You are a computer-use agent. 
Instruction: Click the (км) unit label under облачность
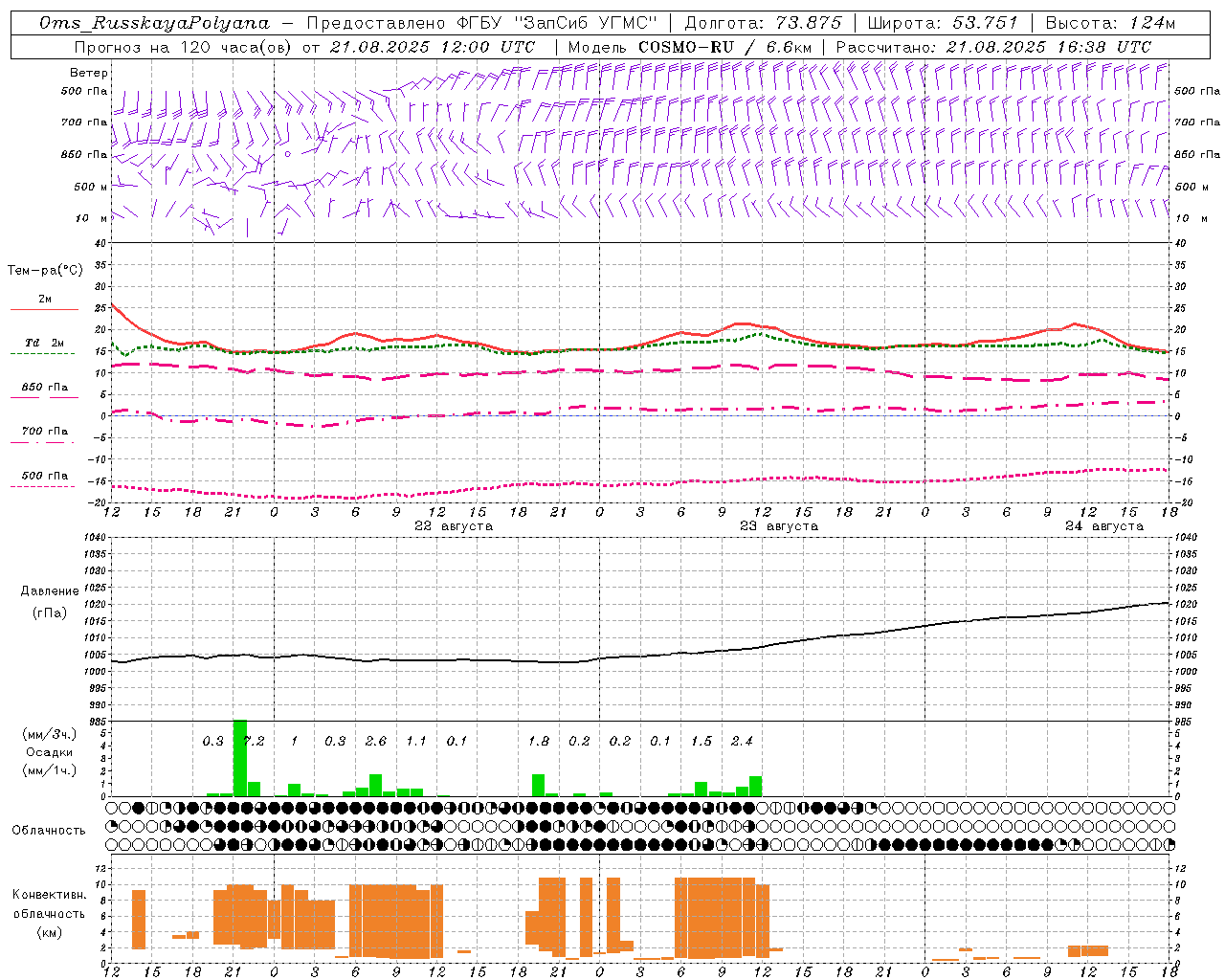(49, 932)
